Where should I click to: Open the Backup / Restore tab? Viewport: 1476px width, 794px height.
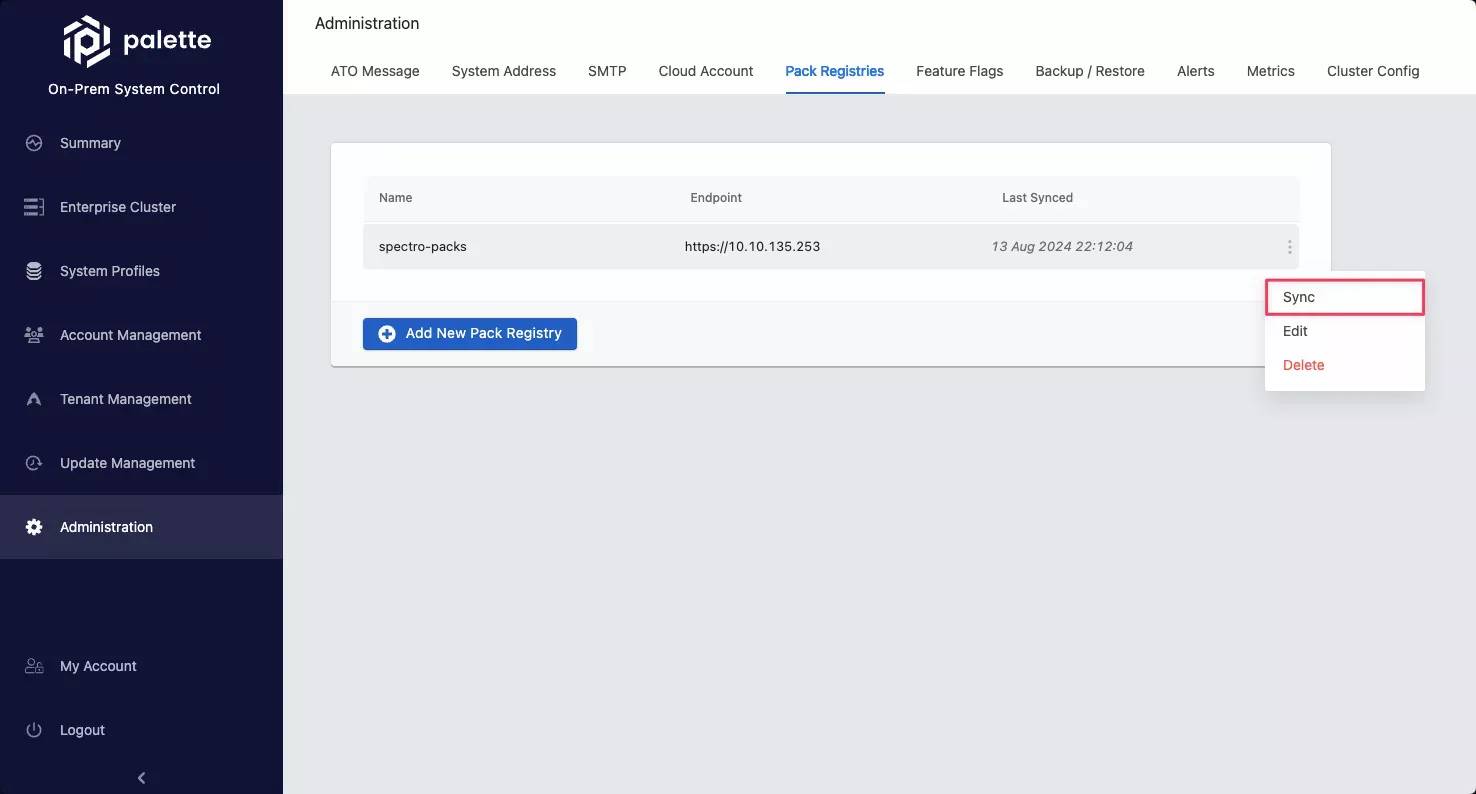(x=1089, y=71)
